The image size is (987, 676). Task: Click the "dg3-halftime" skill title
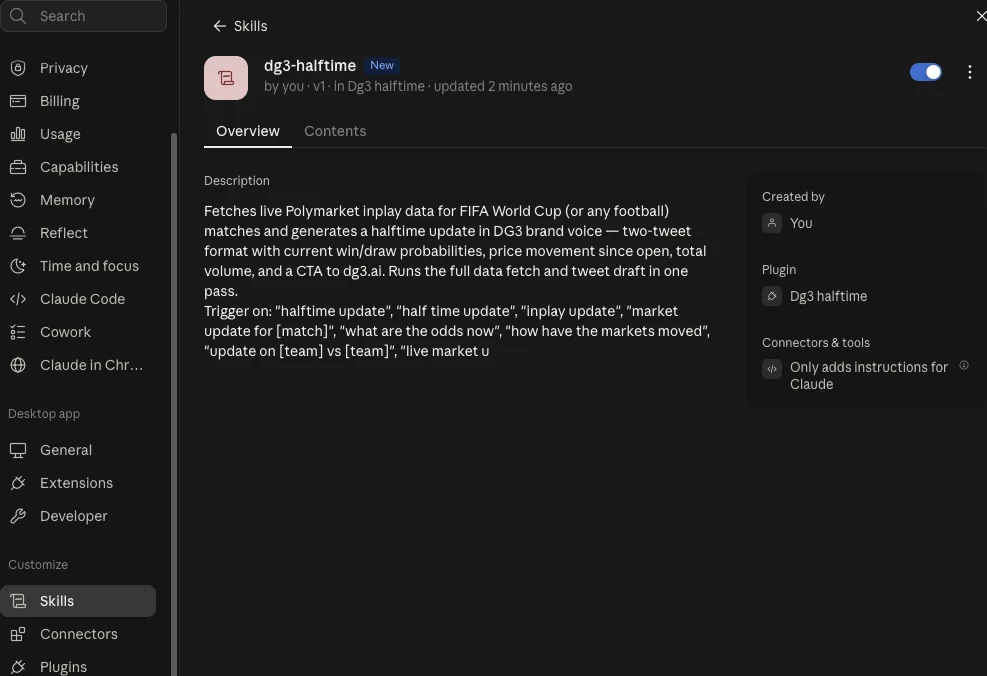310,65
